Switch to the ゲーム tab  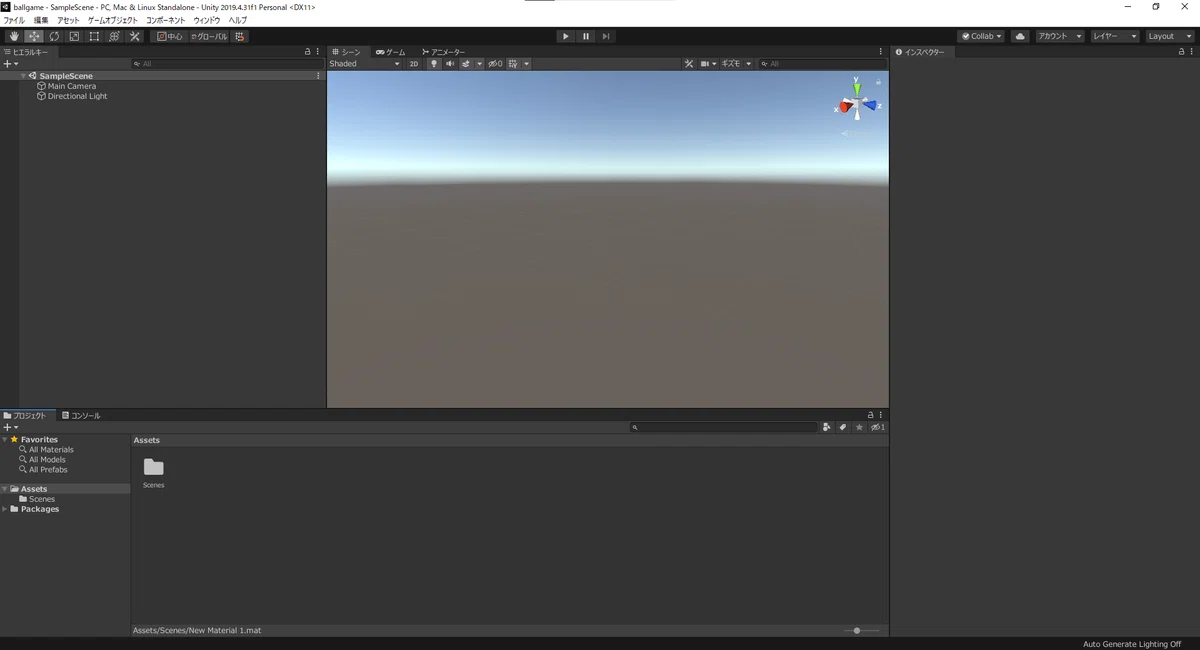pos(391,52)
